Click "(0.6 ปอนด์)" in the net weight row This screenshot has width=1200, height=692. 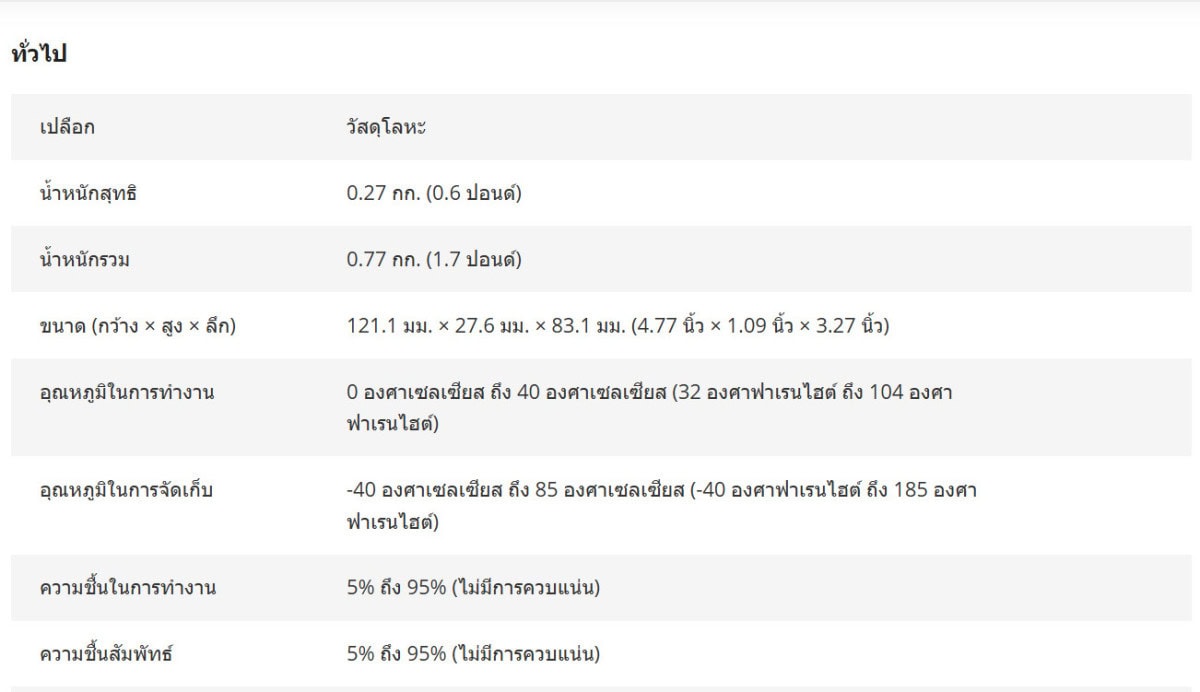coord(474,193)
